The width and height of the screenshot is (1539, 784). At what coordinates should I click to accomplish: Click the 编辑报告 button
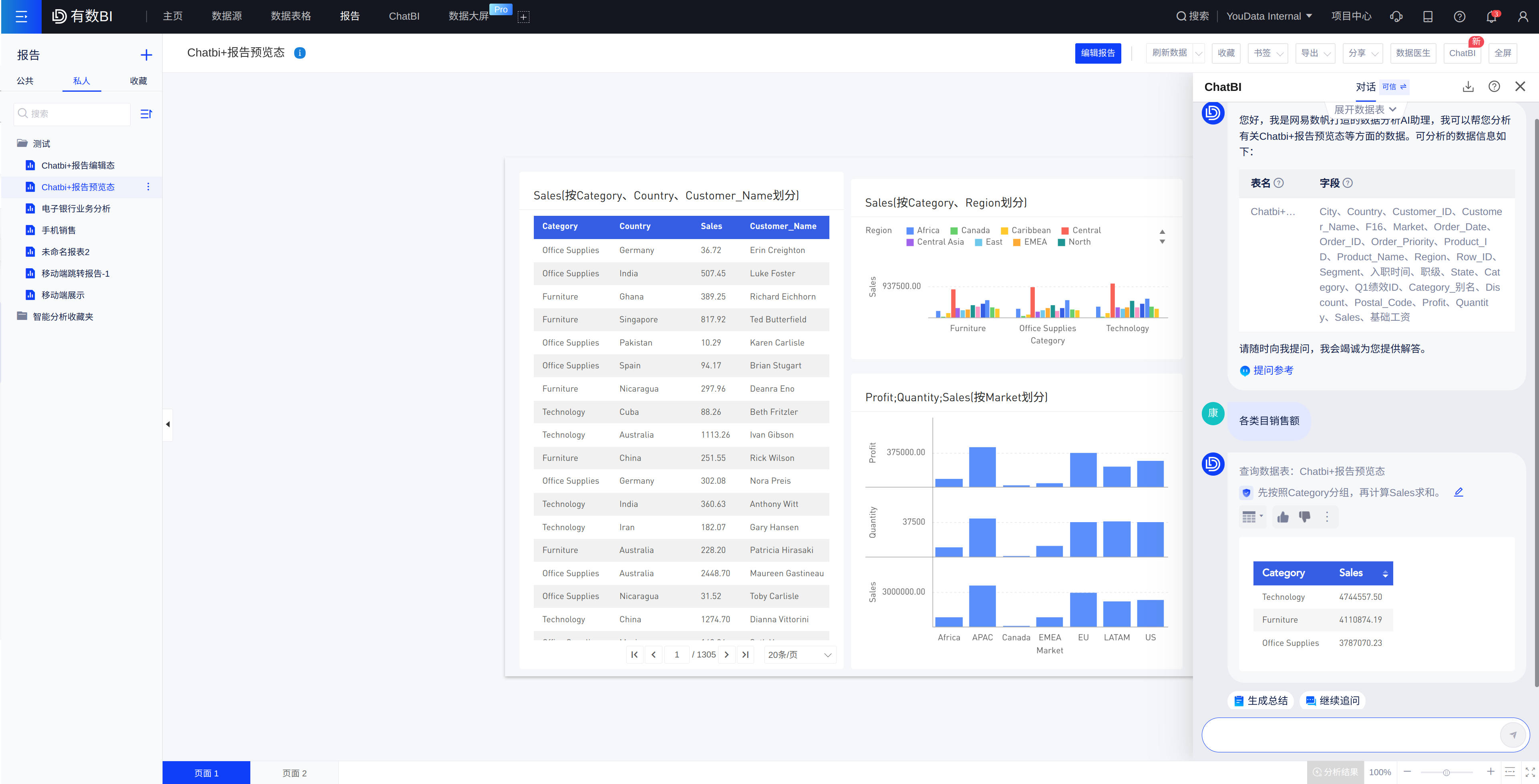click(x=1098, y=52)
